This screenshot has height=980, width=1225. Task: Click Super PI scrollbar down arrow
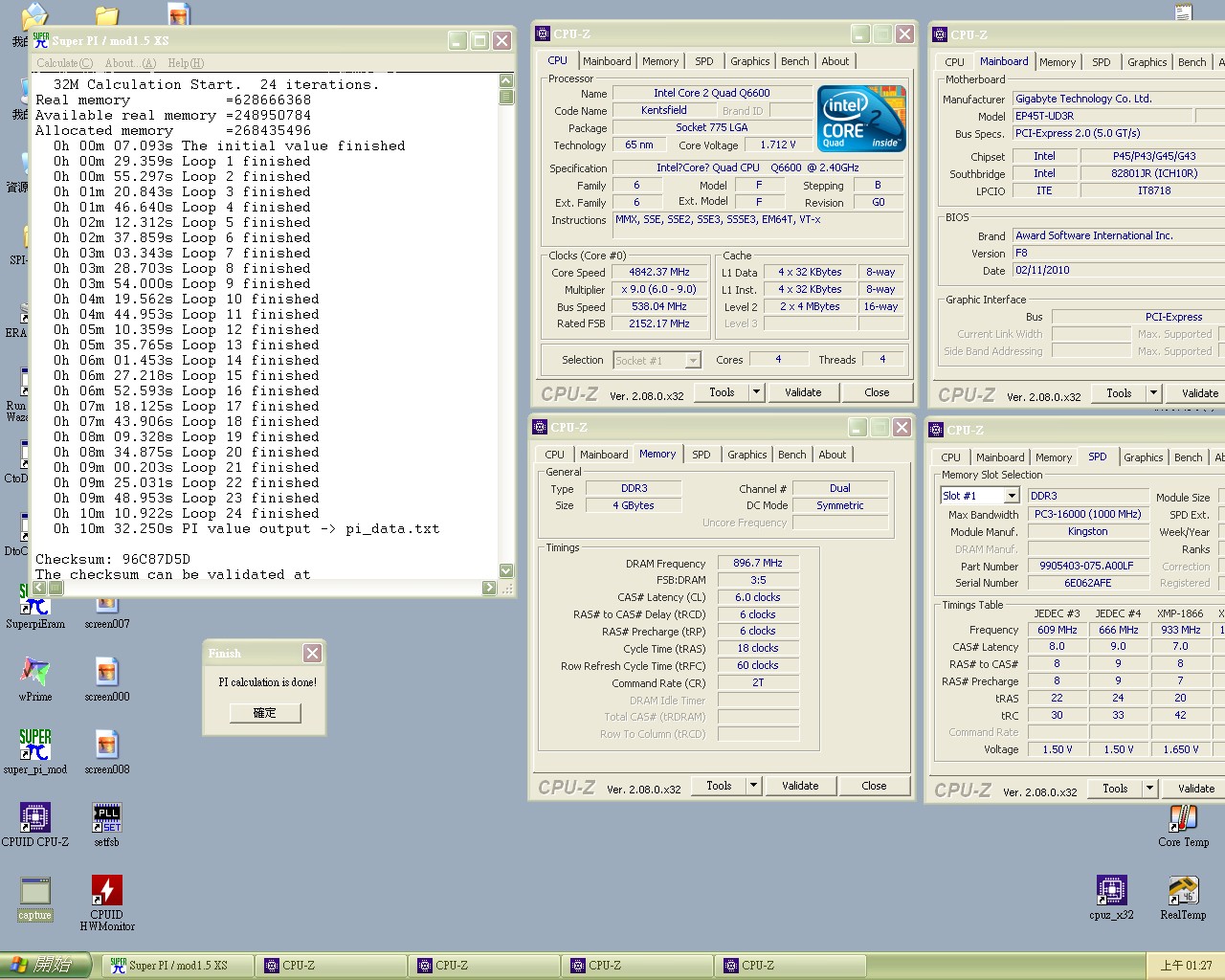pos(506,570)
